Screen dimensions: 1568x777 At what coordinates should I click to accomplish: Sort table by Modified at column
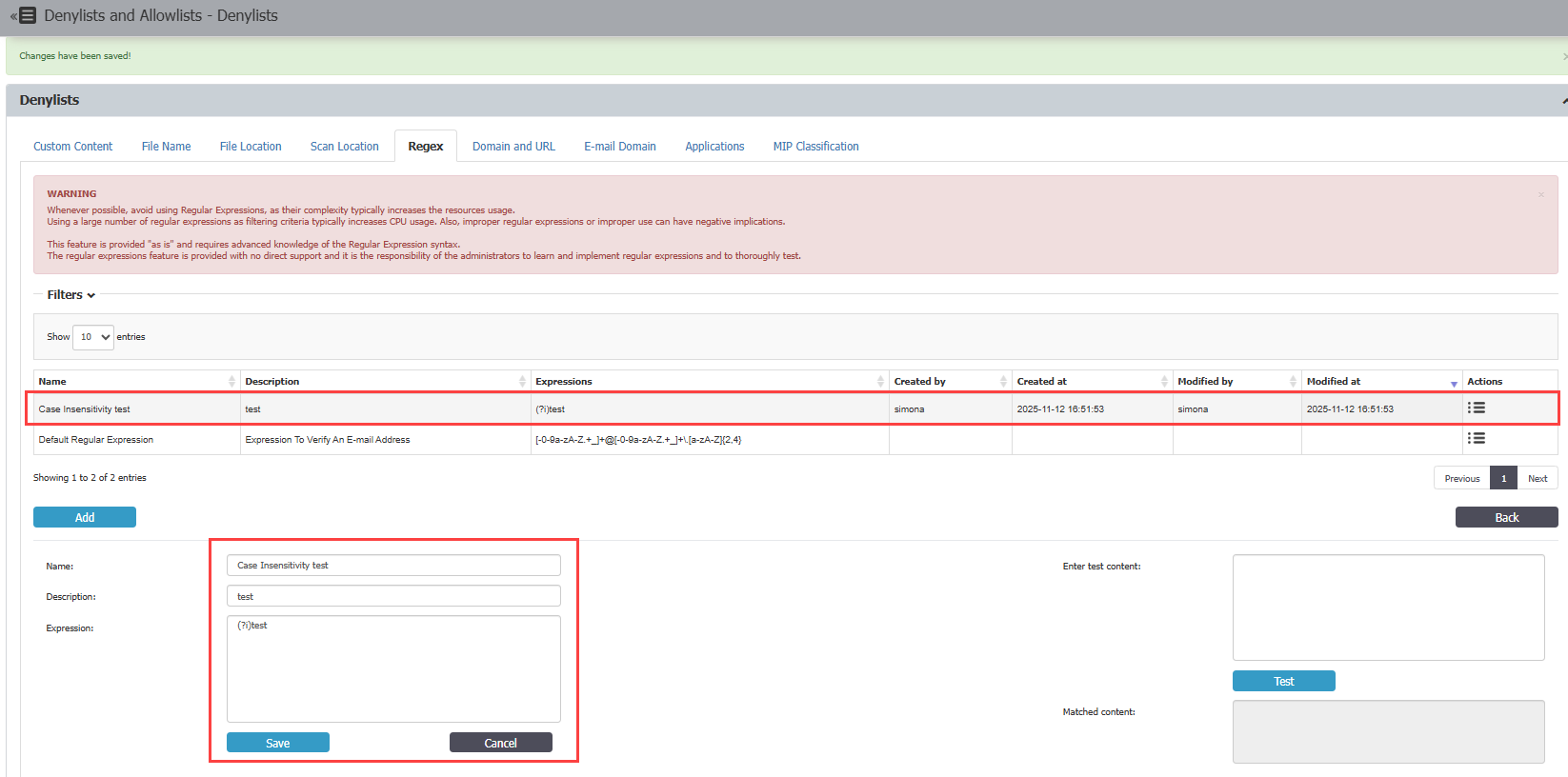(x=1380, y=381)
